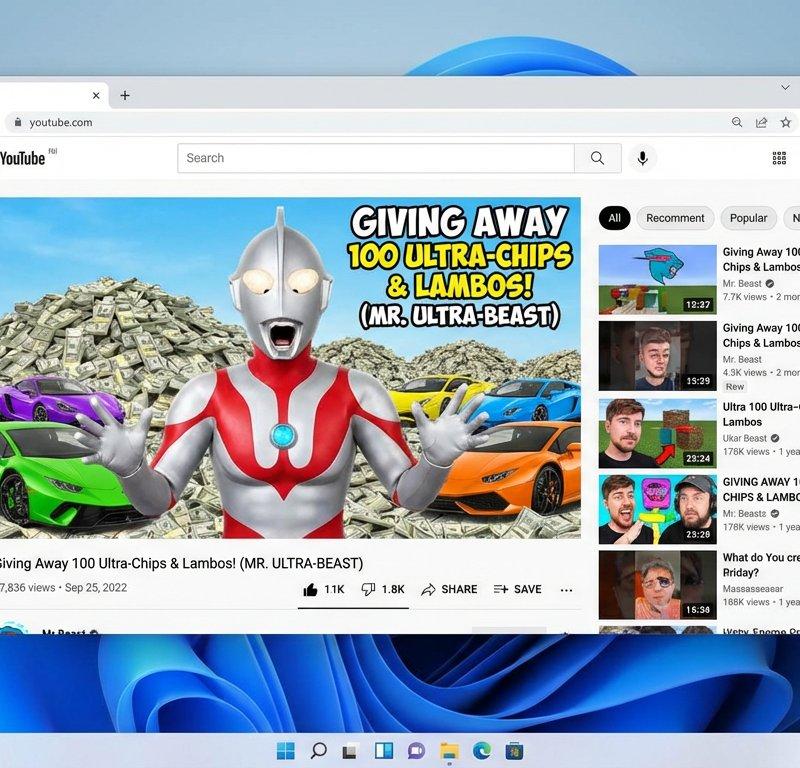This screenshot has width=800, height=768.
Task: Select the Recomment filter chip
Action: 675,218
